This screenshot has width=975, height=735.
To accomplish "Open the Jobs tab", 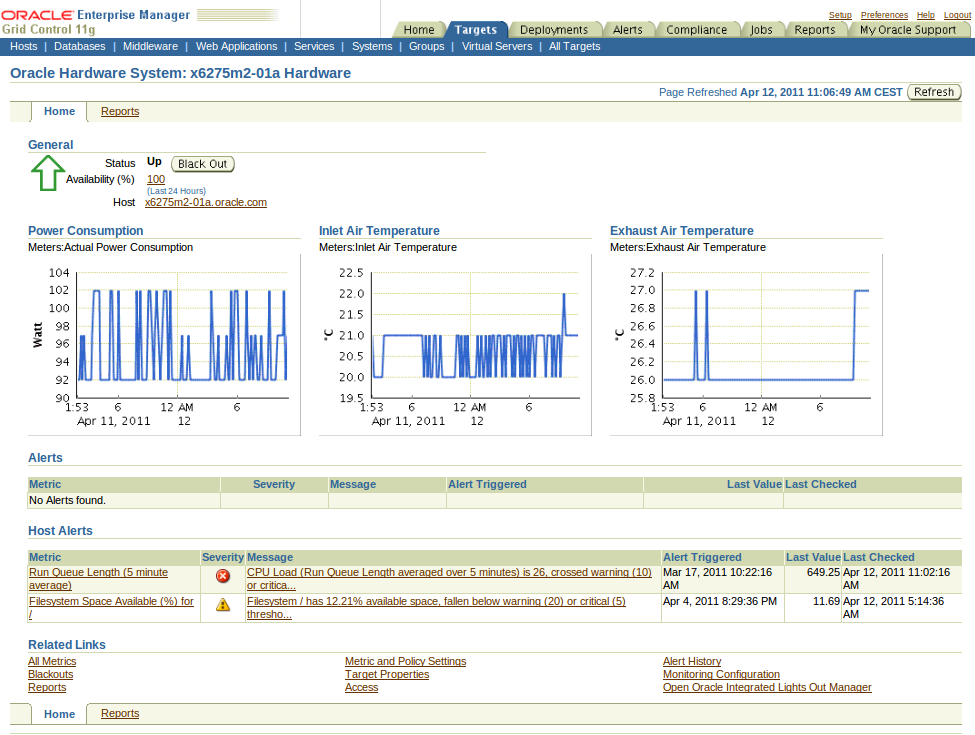I will tap(761, 29).
